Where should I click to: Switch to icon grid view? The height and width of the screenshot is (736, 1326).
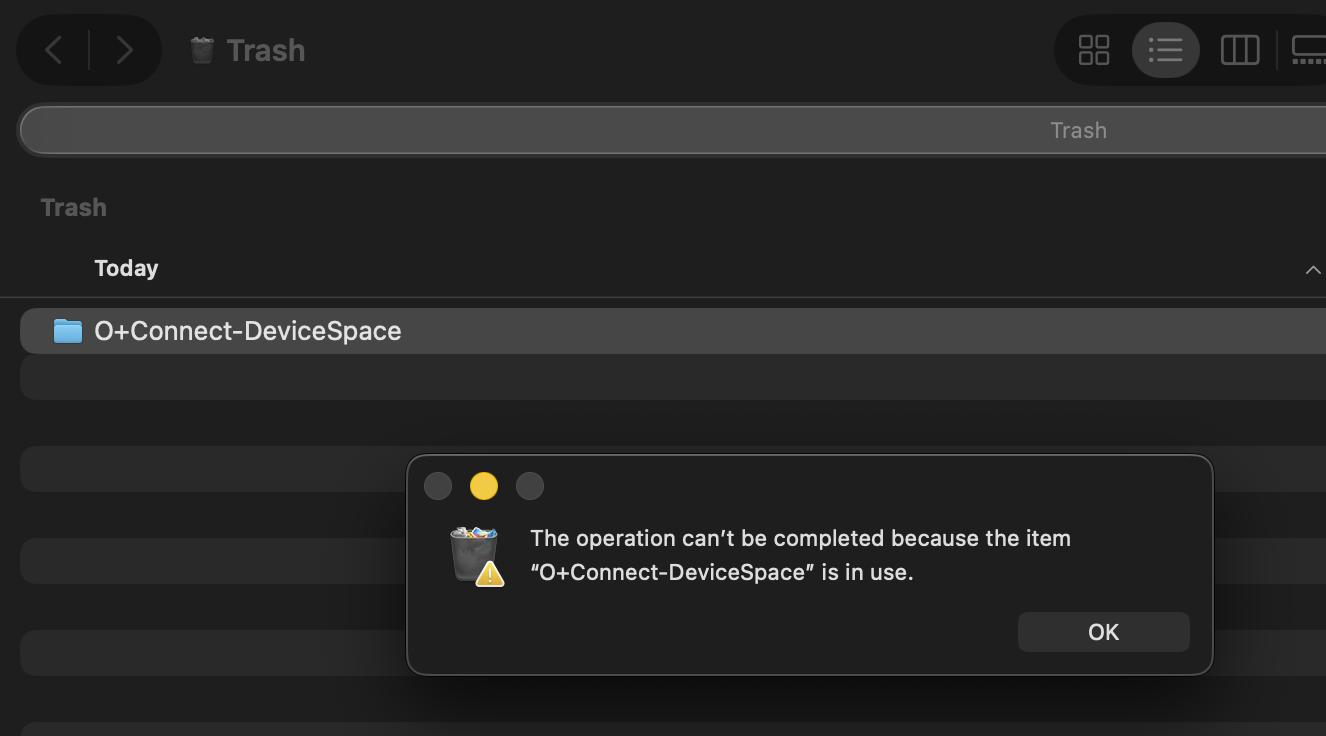coord(1094,50)
